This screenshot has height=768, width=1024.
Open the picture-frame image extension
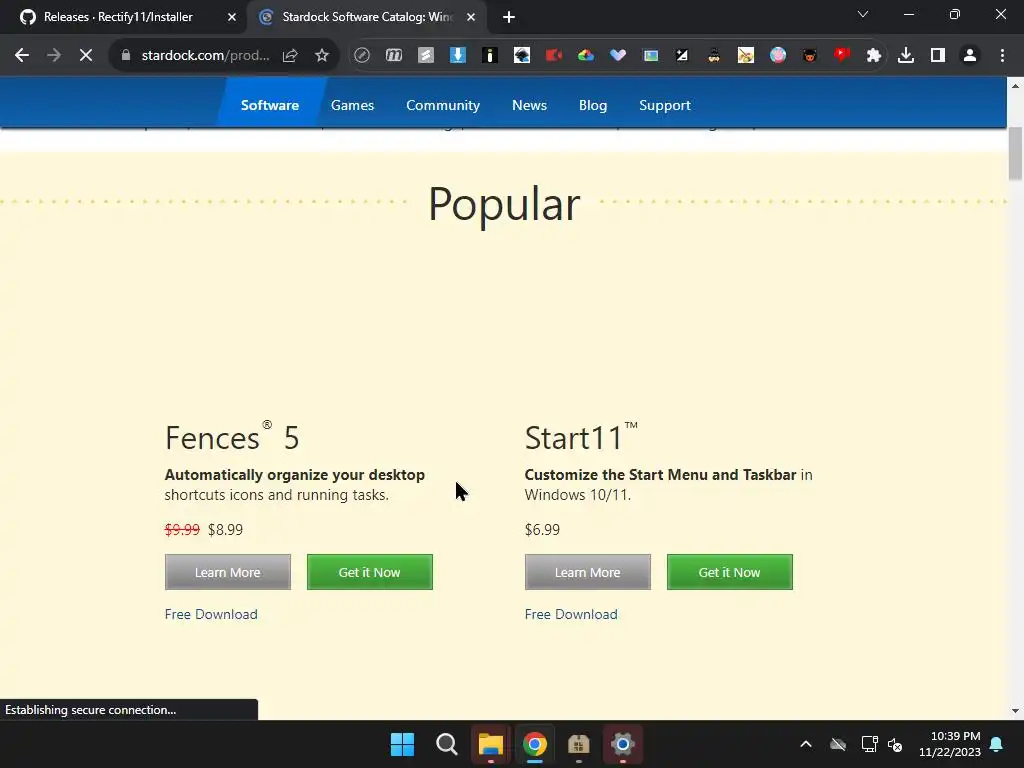coord(650,56)
